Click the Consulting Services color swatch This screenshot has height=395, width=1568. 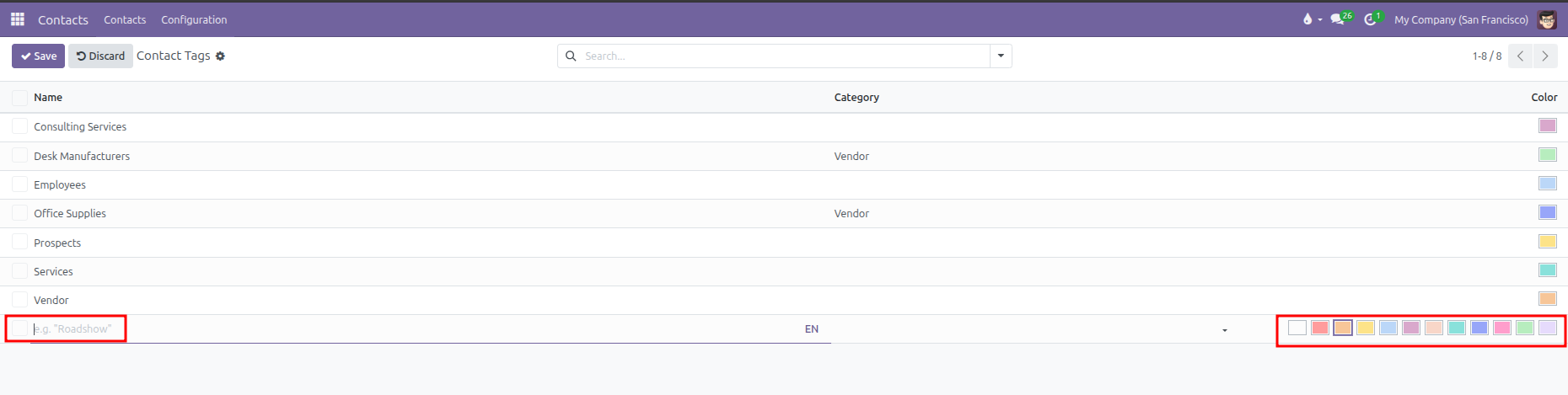[x=1548, y=125]
